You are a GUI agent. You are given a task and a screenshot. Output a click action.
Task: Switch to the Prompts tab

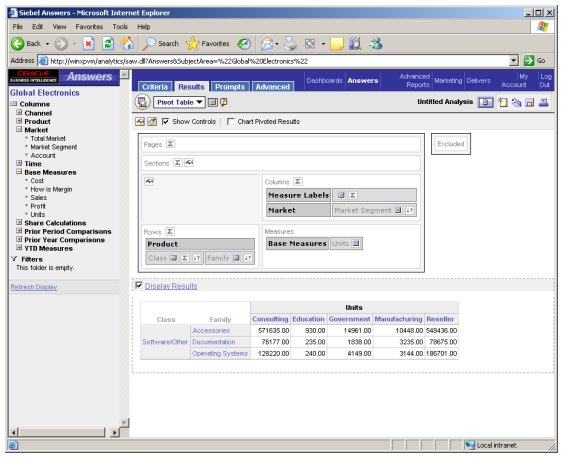click(x=230, y=86)
